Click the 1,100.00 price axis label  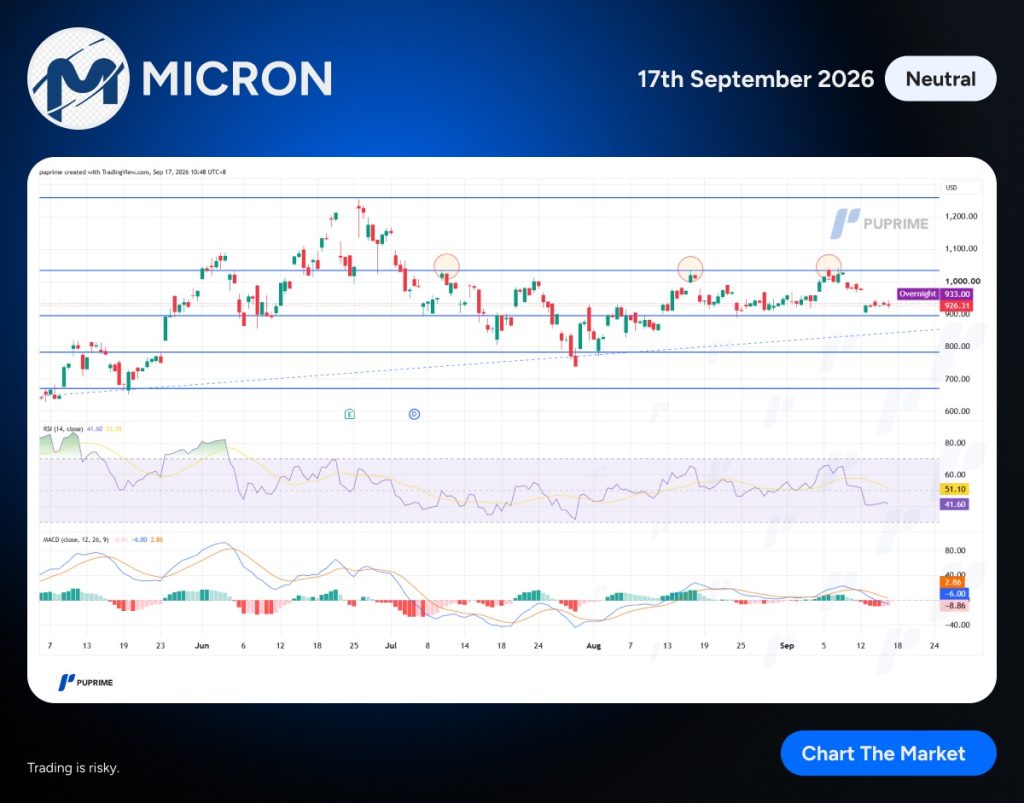[961, 249]
